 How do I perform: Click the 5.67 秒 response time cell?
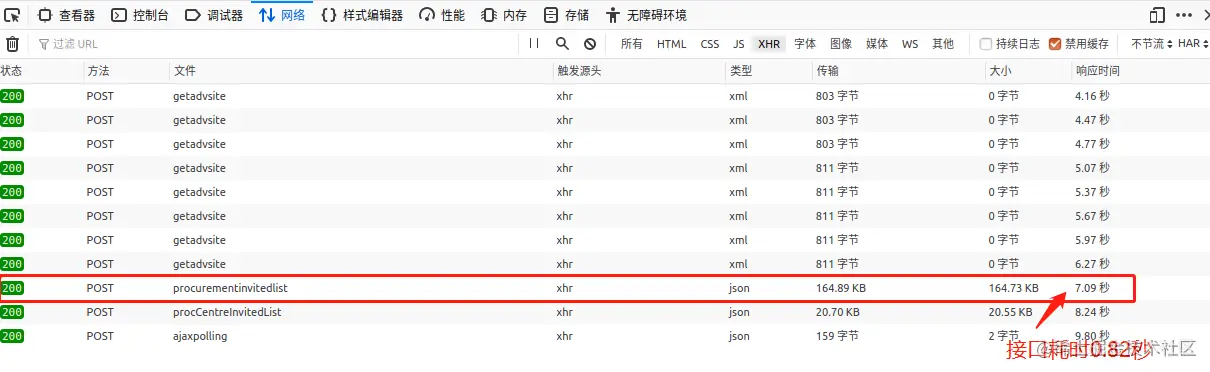tap(1092, 216)
